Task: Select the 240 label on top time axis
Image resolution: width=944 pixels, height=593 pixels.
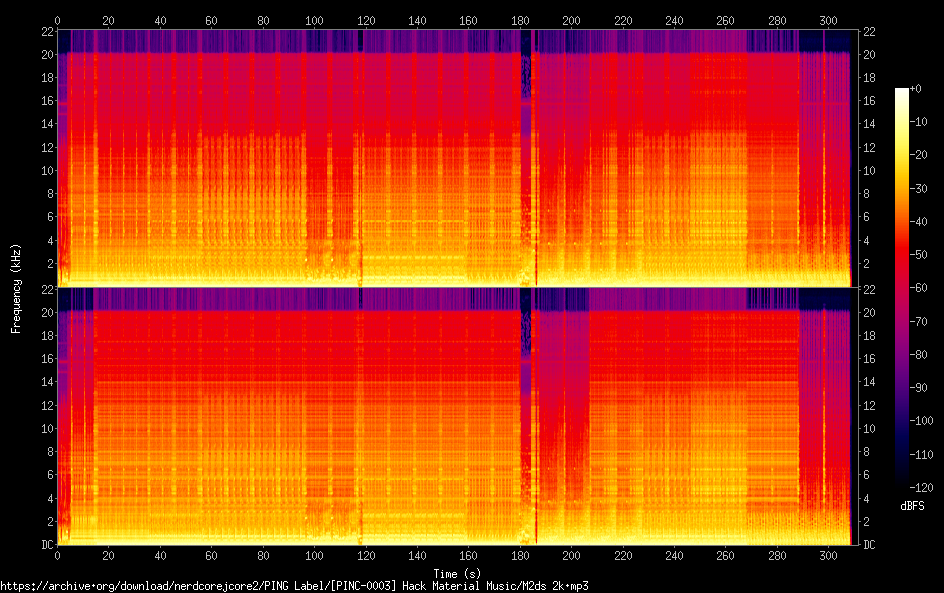Action: pyautogui.click(x=675, y=20)
